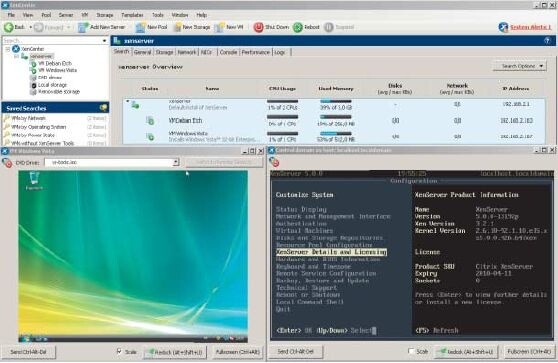This screenshot has width=558, height=363.
Task: Click the xenserver row status icon in overview
Action: tap(135, 105)
